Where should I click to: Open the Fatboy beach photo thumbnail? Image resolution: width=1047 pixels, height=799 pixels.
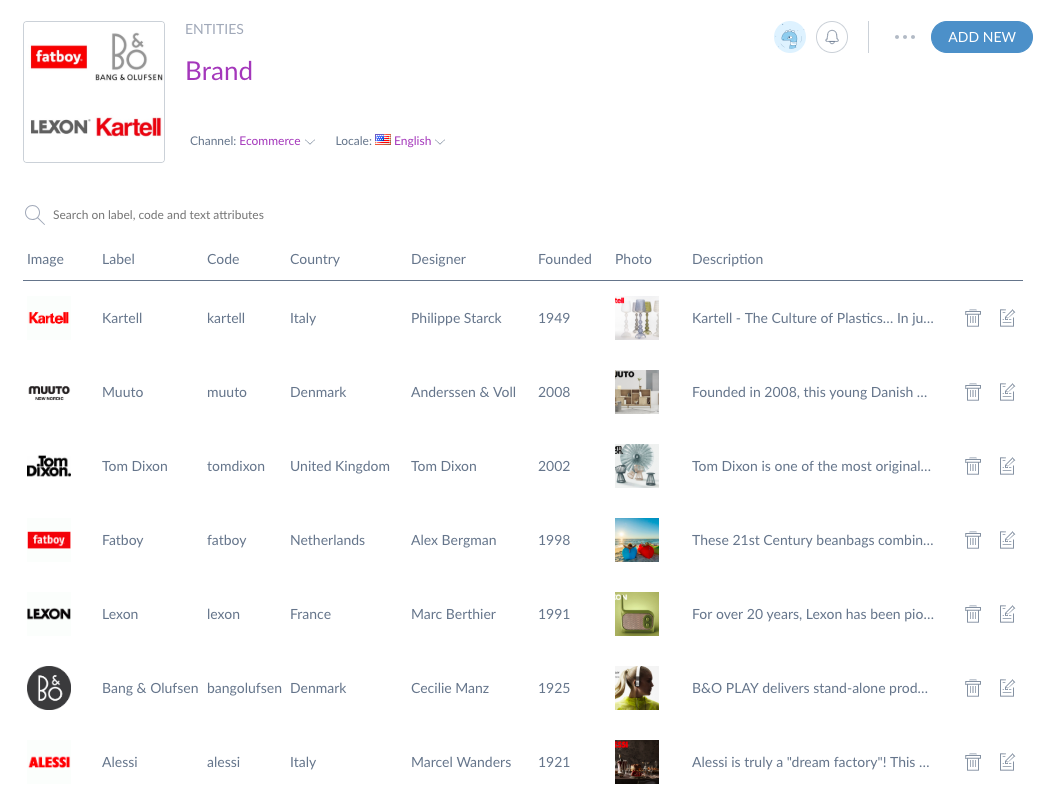click(x=637, y=540)
